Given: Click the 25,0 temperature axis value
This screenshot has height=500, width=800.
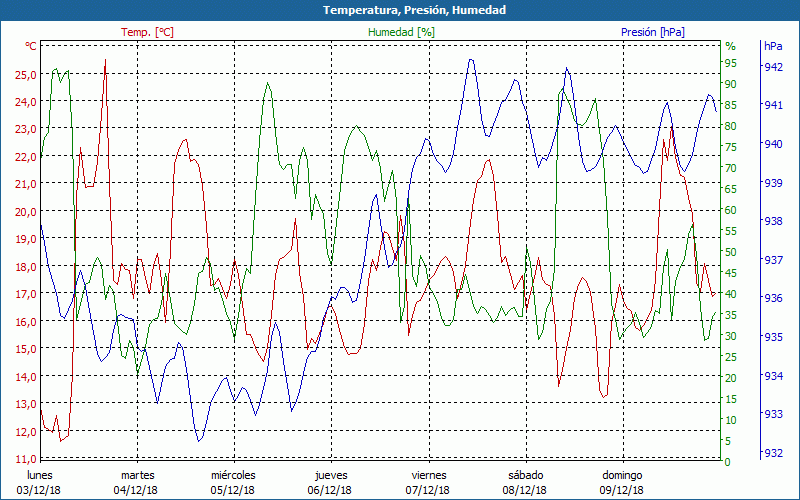Looking at the screenshot, I should pos(26,74).
